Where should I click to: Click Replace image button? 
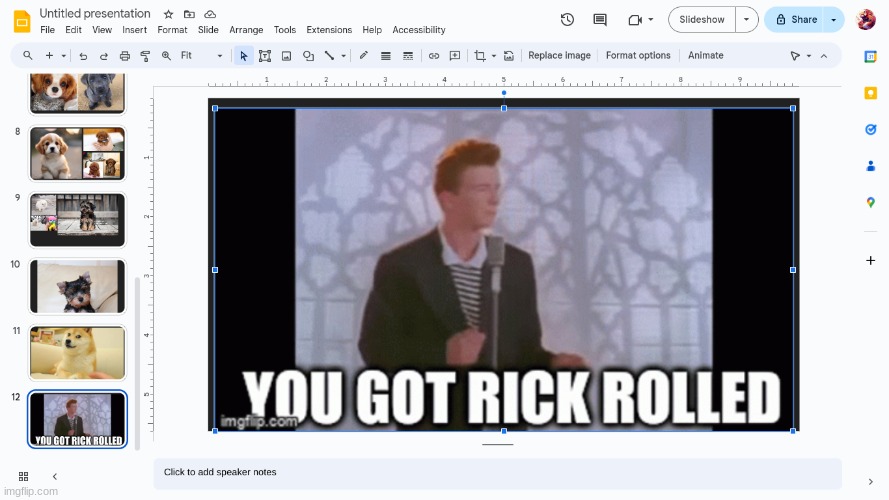click(x=560, y=56)
